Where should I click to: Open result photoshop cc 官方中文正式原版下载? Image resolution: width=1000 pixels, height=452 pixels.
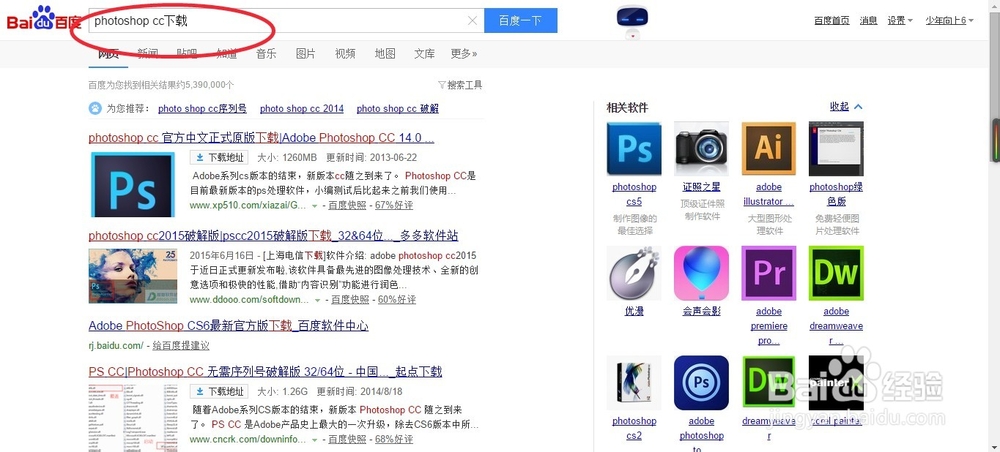(x=261, y=138)
